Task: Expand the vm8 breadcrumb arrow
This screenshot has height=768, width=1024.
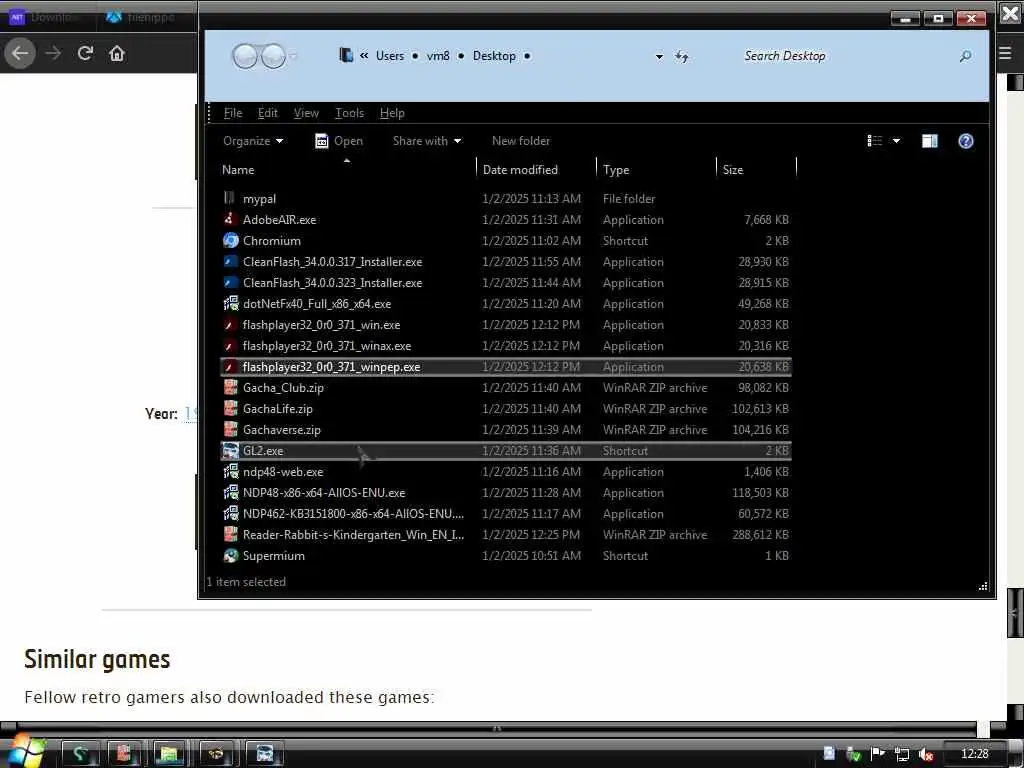Action: point(461,56)
